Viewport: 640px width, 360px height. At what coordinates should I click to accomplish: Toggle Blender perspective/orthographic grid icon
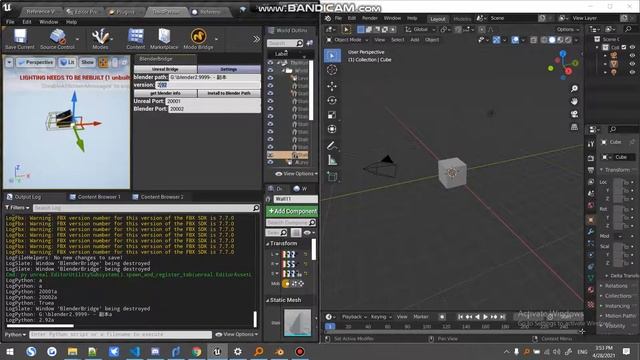(574, 127)
